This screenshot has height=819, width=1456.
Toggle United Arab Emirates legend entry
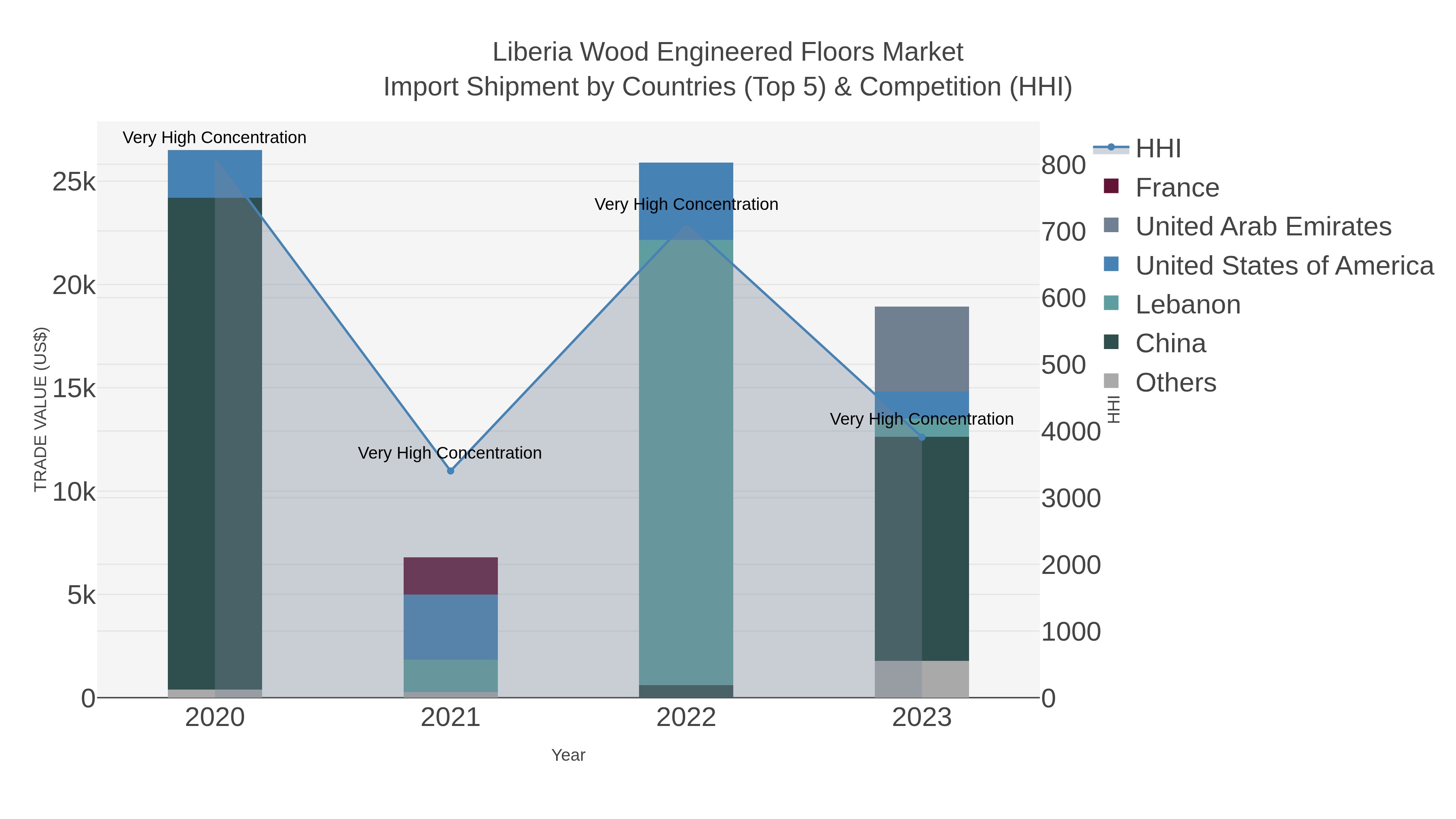tap(1247, 226)
